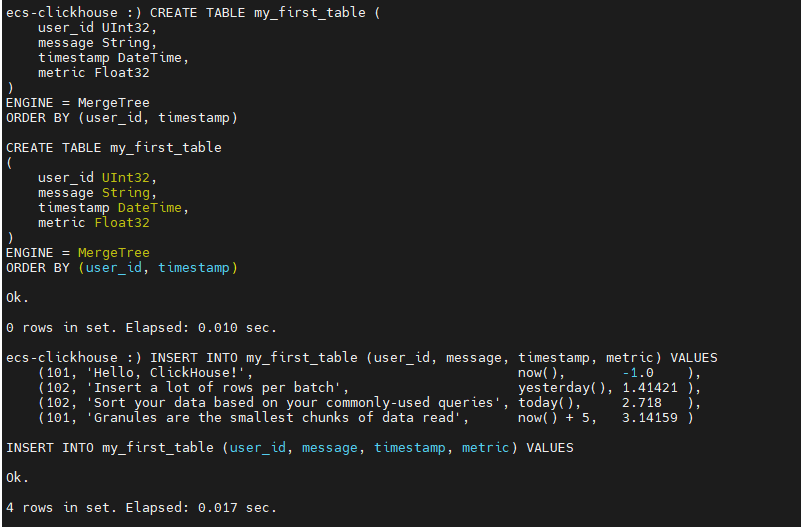Click the INSERT INTO prompt line

(362, 357)
